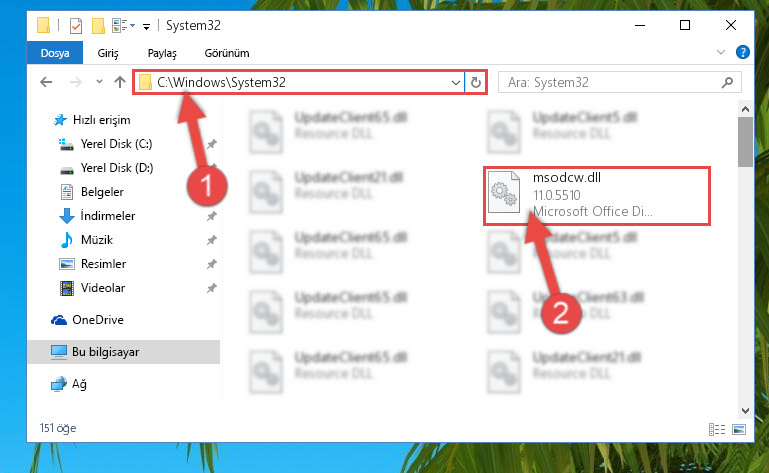Switch to the Görünüm tab
The image size is (769, 473).
click(227, 53)
